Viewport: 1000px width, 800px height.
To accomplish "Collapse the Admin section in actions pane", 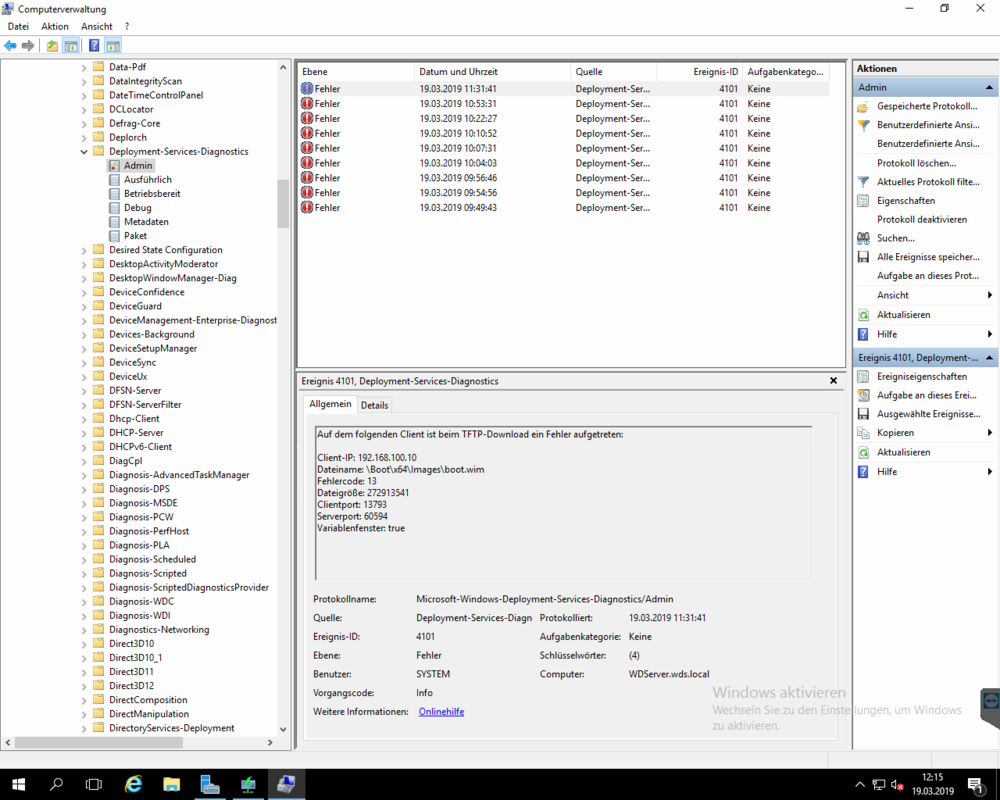I will tap(990, 88).
